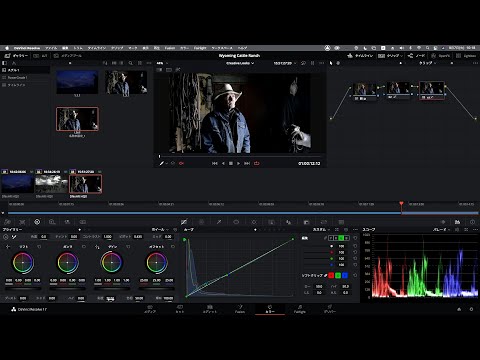Viewport: 480px width, 360px height.
Task: Open the timeline name dropdown above viewer
Action: pos(240,63)
